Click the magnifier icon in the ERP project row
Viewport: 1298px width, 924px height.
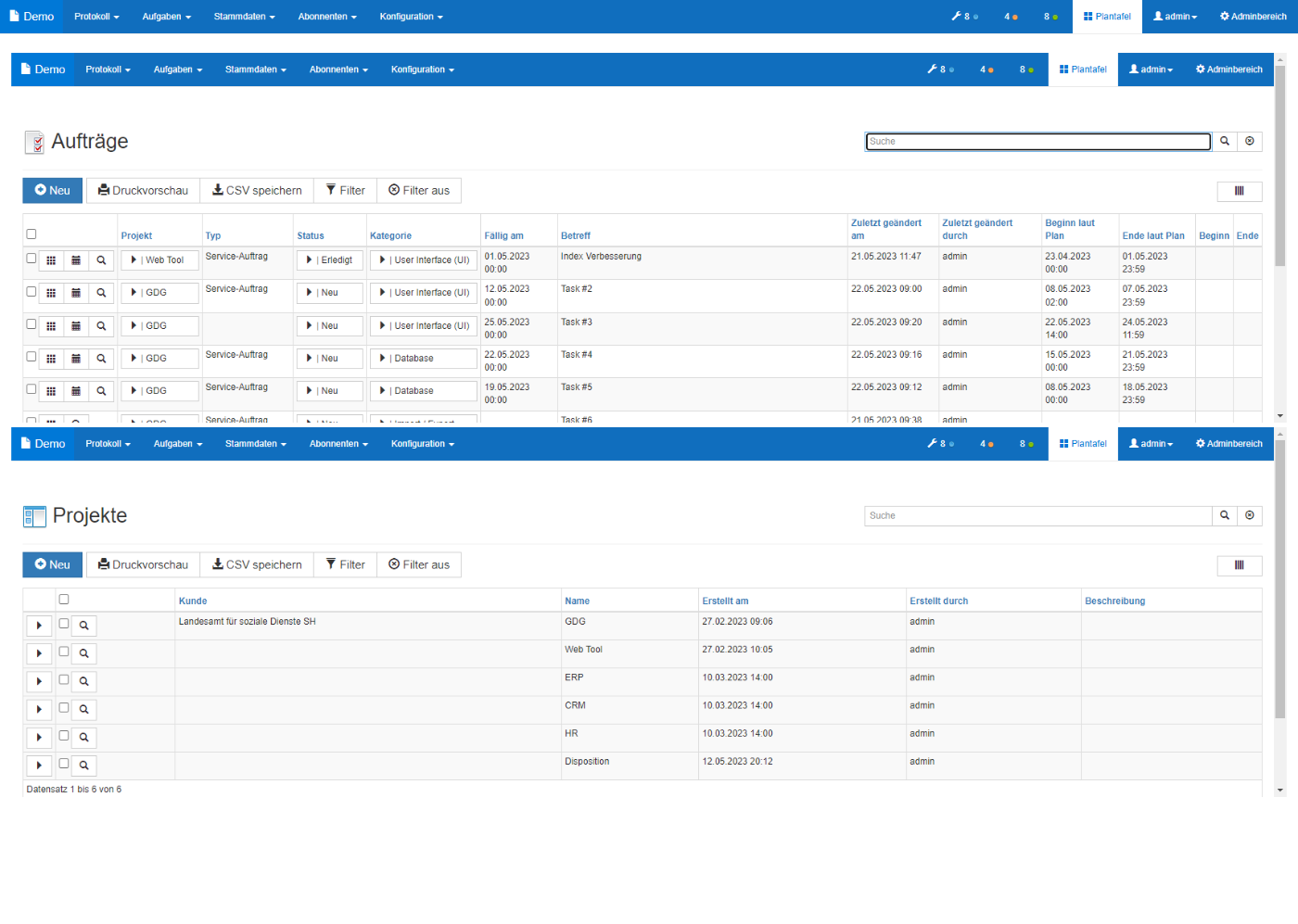(83, 681)
